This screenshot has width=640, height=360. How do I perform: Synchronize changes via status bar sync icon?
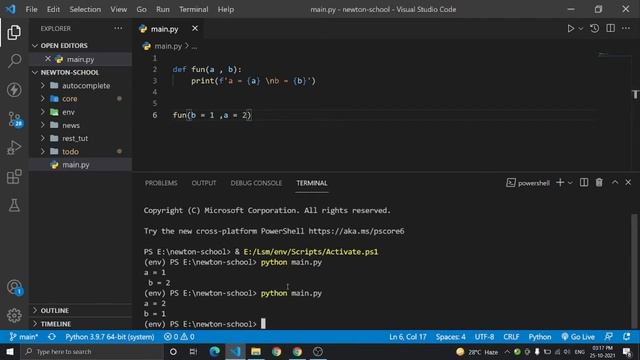pyautogui.click(x=51, y=337)
